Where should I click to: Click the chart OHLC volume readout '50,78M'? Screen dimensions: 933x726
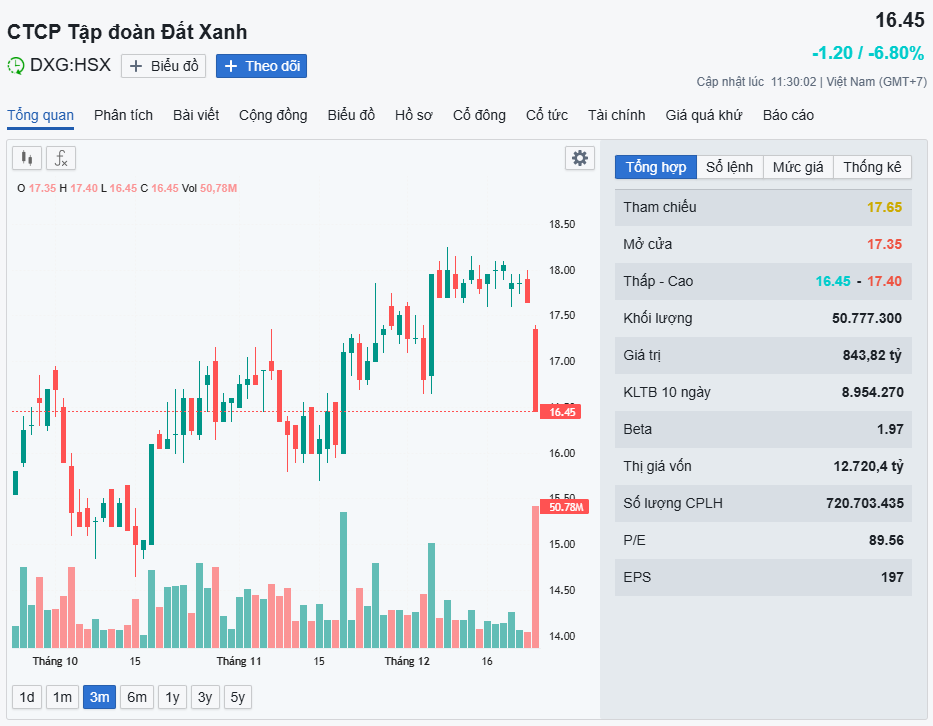(x=218, y=189)
